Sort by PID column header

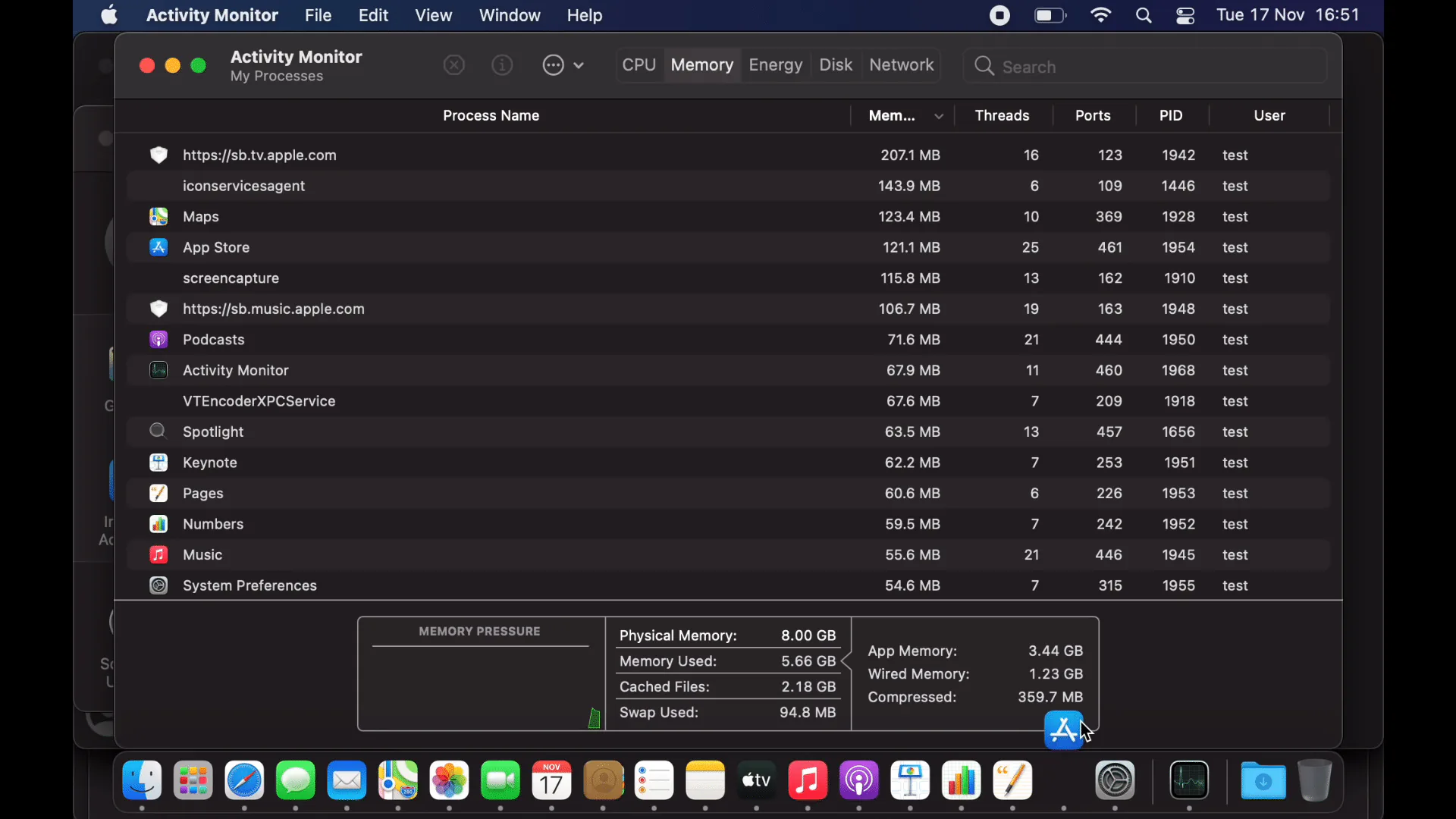pyautogui.click(x=1171, y=115)
